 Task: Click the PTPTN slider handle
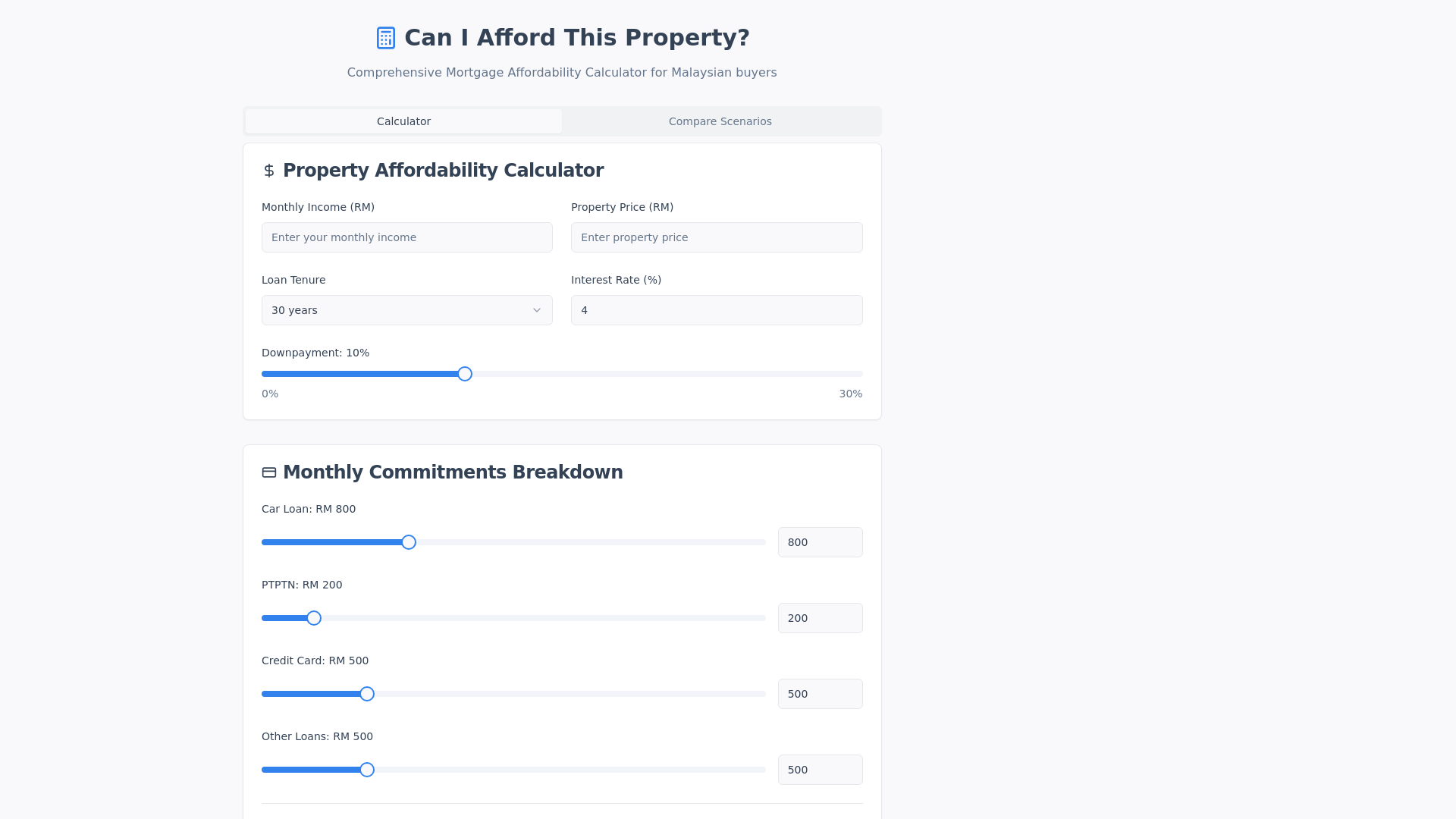313,618
